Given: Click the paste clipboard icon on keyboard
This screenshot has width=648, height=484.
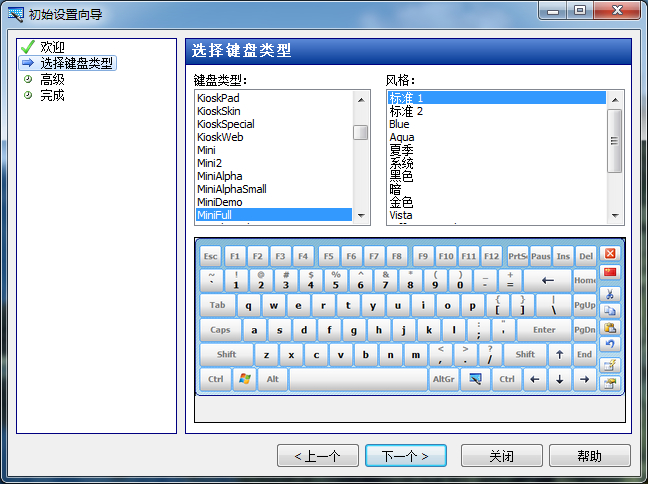Looking at the screenshot, I should pos(610,328).
